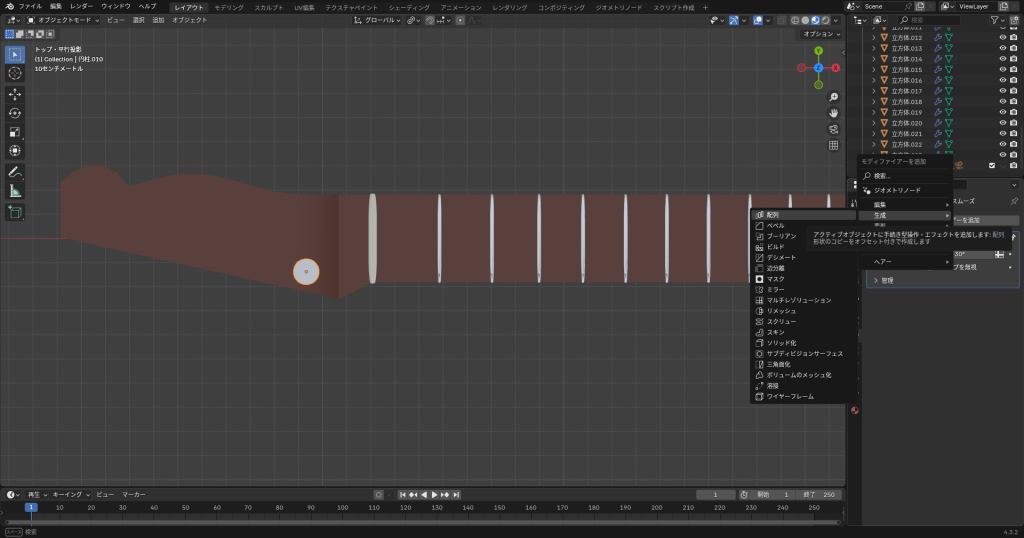Expand the 立方体.016 outliner item
Screen dimensions: 1024x538
[873, 80]
